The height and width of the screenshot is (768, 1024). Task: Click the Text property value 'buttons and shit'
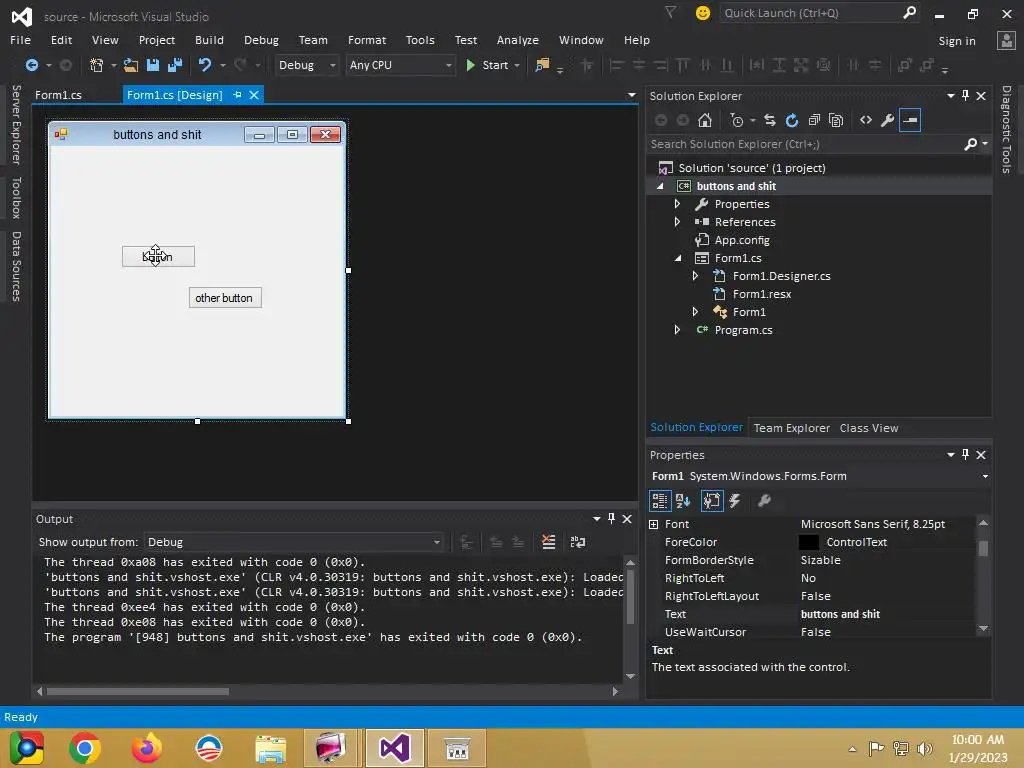coord(840,614)
